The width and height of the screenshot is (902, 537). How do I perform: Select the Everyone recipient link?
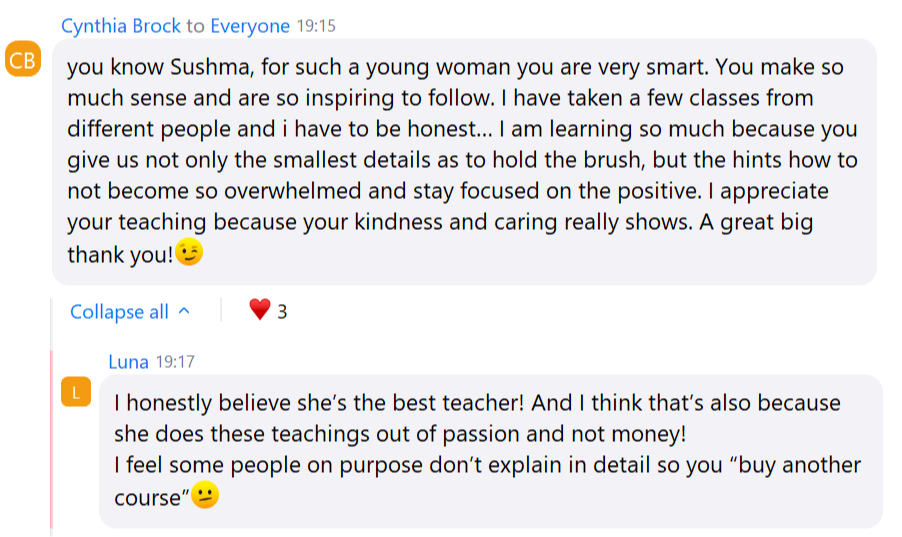[250, 26]
